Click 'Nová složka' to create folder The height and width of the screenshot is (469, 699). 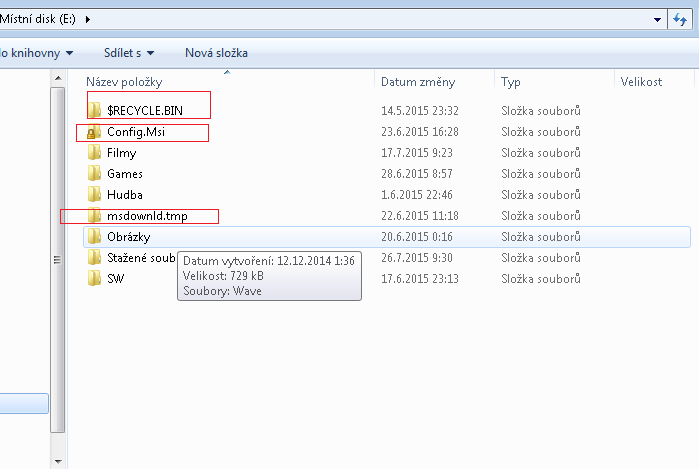216,52
